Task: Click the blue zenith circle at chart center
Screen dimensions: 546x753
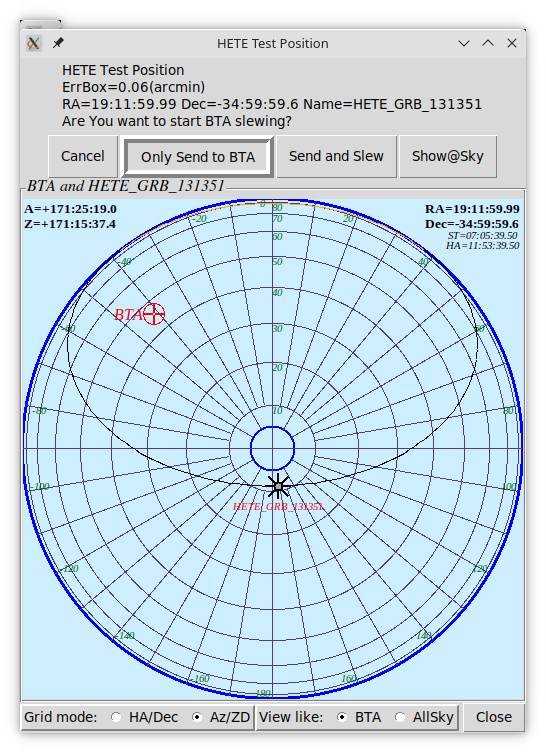Action: coord(272,448)
